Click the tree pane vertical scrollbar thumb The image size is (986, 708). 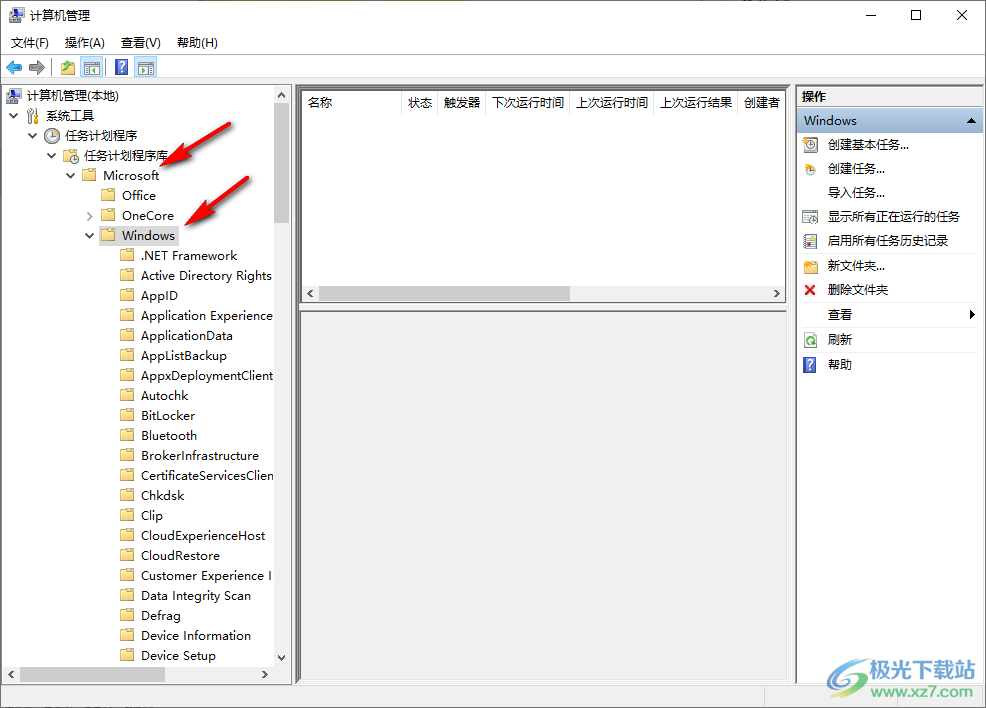281,163
